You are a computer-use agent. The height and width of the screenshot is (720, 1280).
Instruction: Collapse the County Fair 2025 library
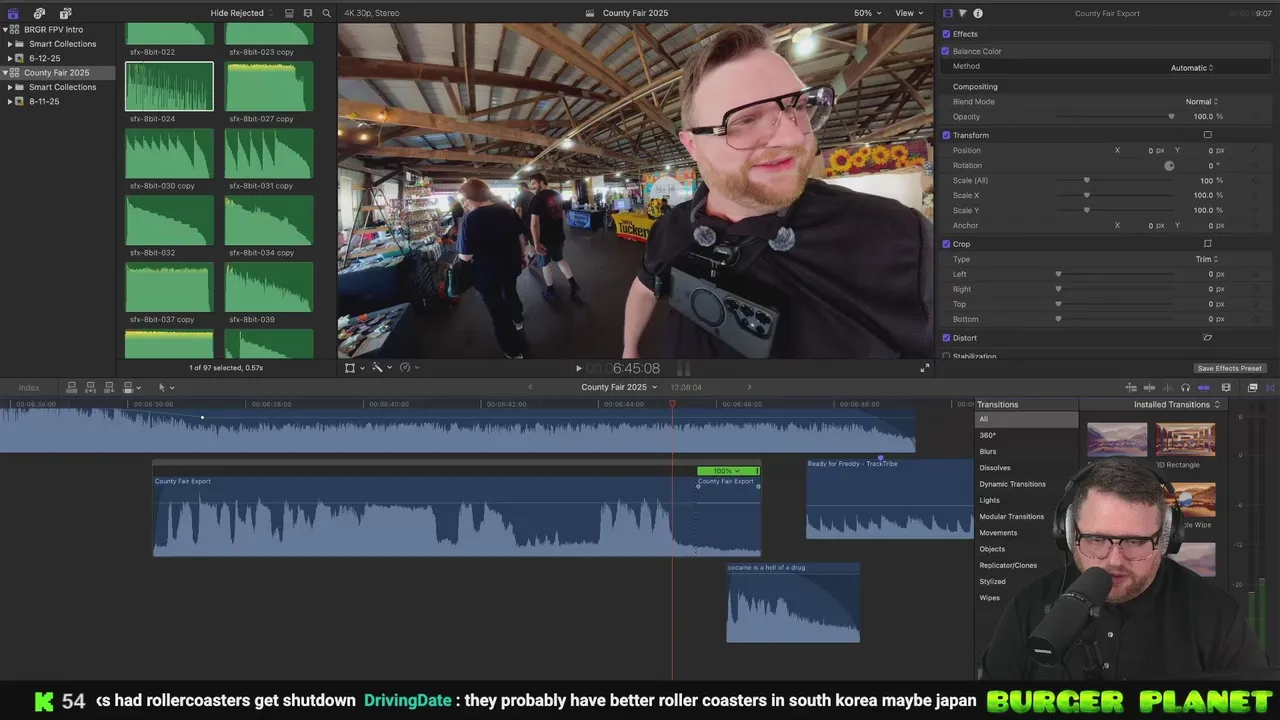tap(4, 73)
